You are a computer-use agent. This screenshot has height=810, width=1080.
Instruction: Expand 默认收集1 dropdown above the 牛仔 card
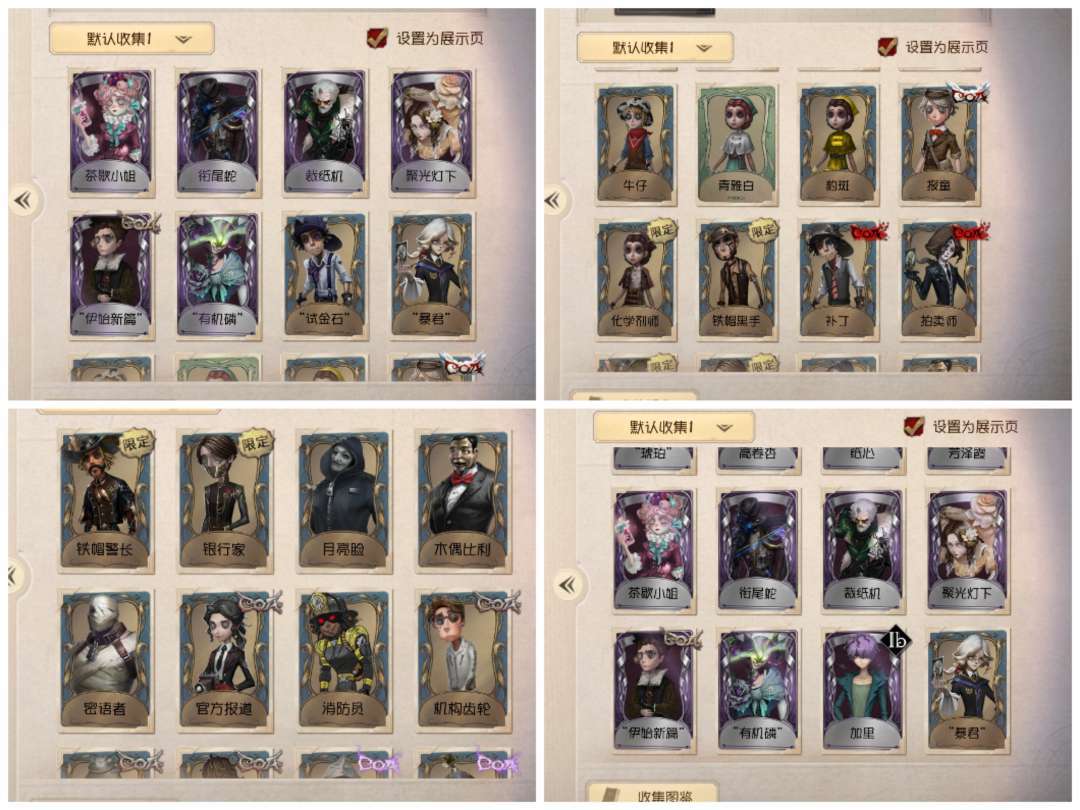pos(654,48)
